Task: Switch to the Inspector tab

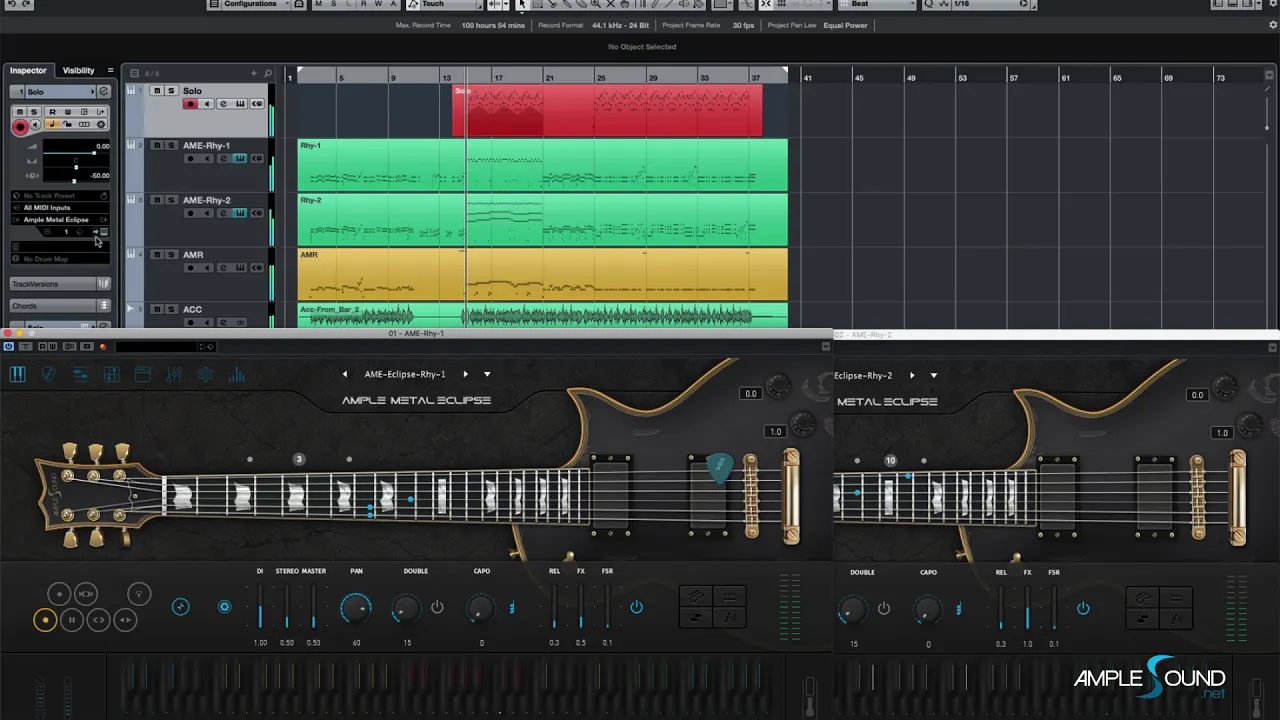Action: coord(28,71)
